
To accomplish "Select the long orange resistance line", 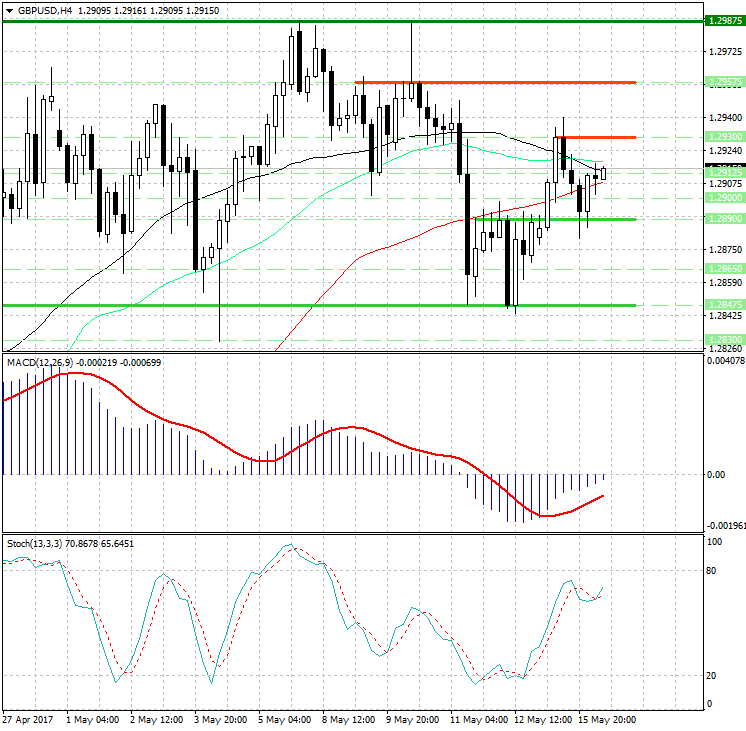I will (500, 82).
